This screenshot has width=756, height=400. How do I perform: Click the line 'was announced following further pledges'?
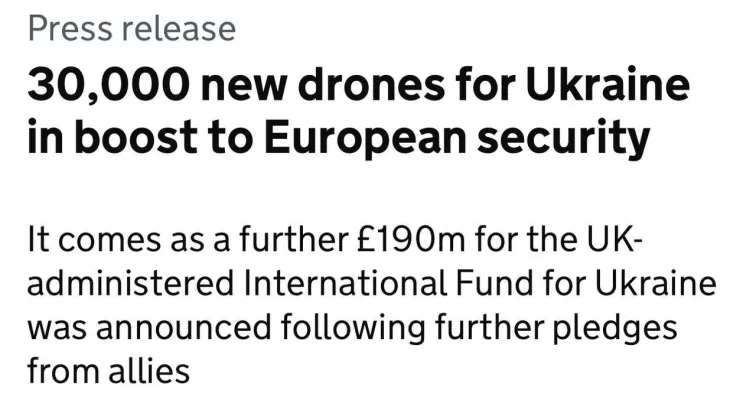352,330
